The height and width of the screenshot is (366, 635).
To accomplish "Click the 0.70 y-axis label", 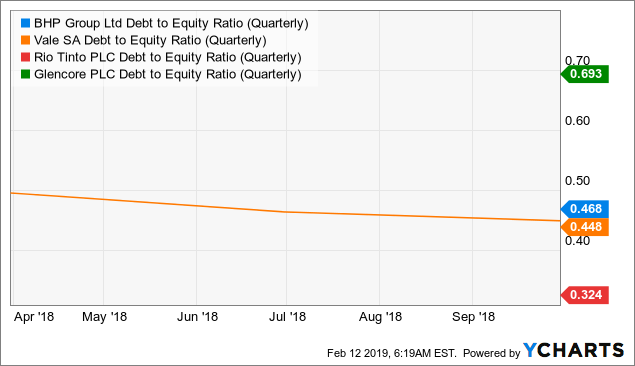I will coord(577,61).
